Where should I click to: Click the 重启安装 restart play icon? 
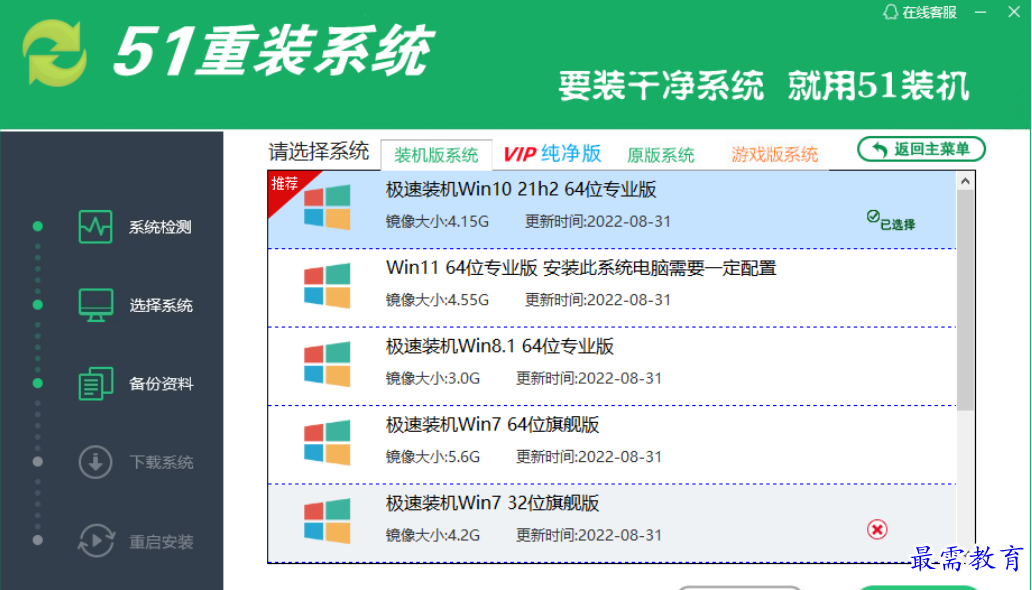(96, 541)
